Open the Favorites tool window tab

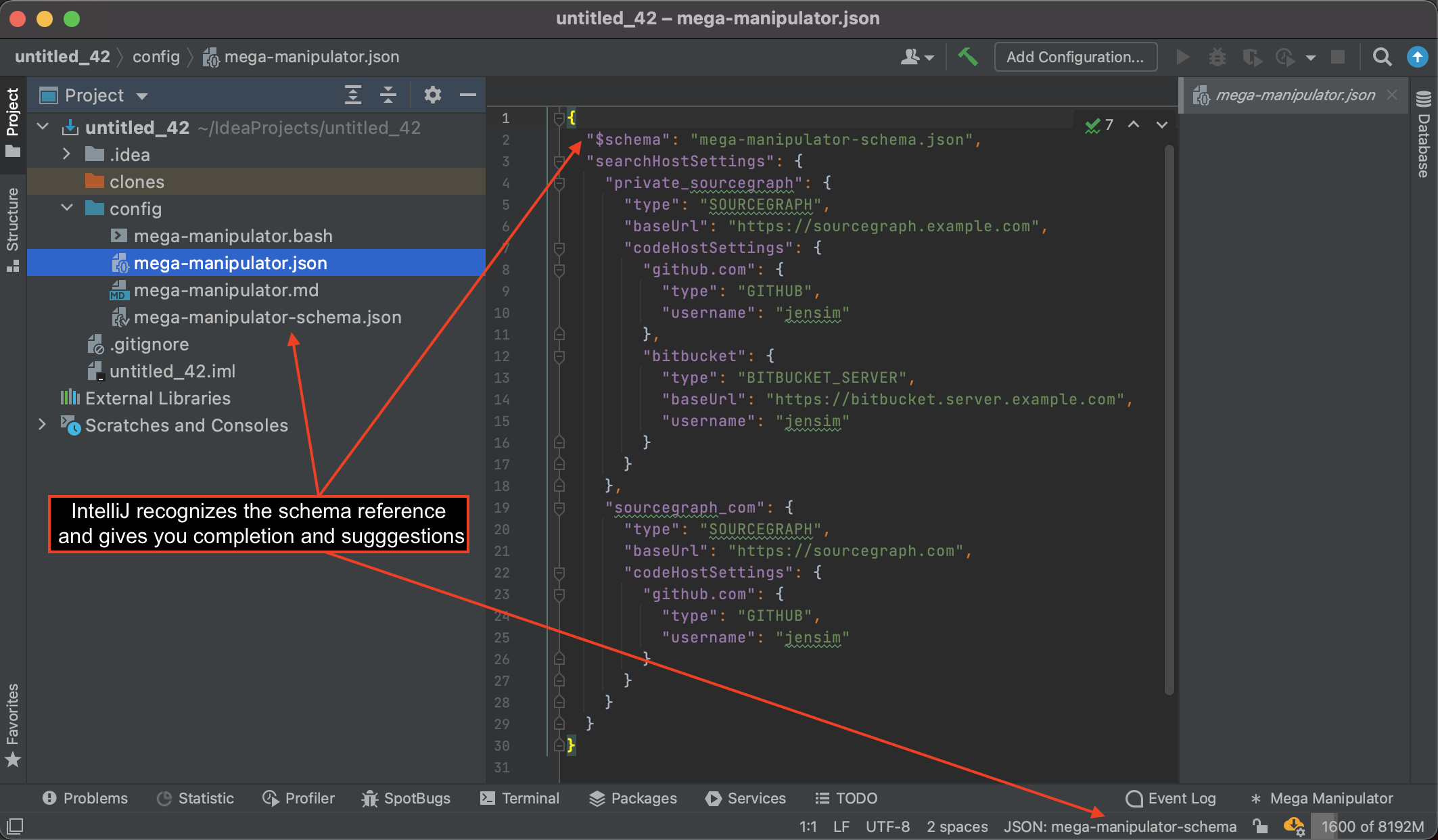[x=13, y=725]
